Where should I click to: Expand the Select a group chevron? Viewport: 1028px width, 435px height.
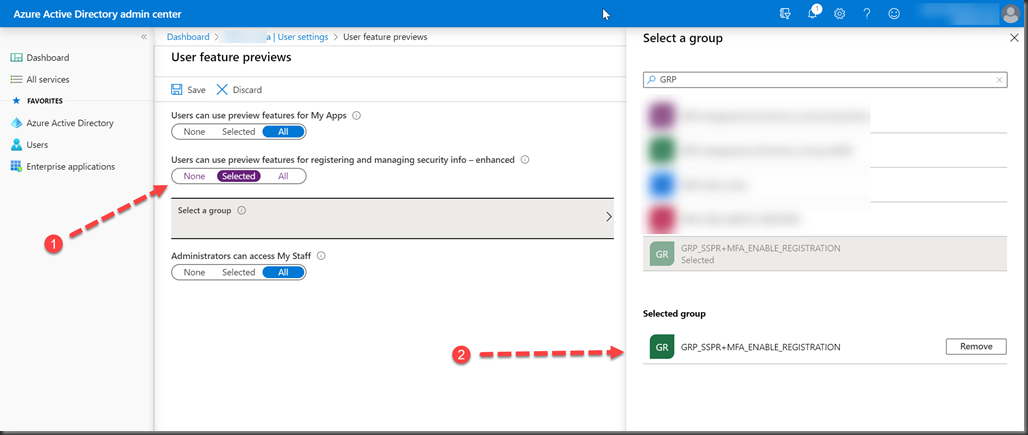coord(609,216)
